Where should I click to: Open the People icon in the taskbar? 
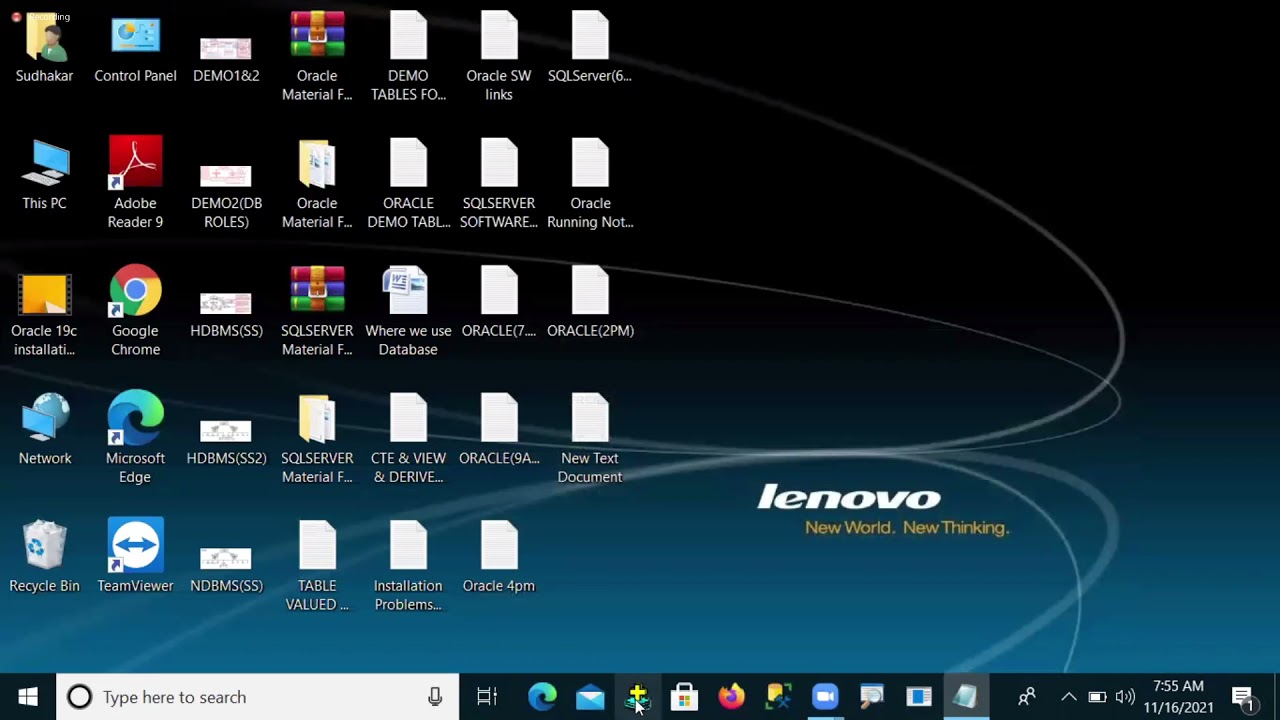(1026, 697)
